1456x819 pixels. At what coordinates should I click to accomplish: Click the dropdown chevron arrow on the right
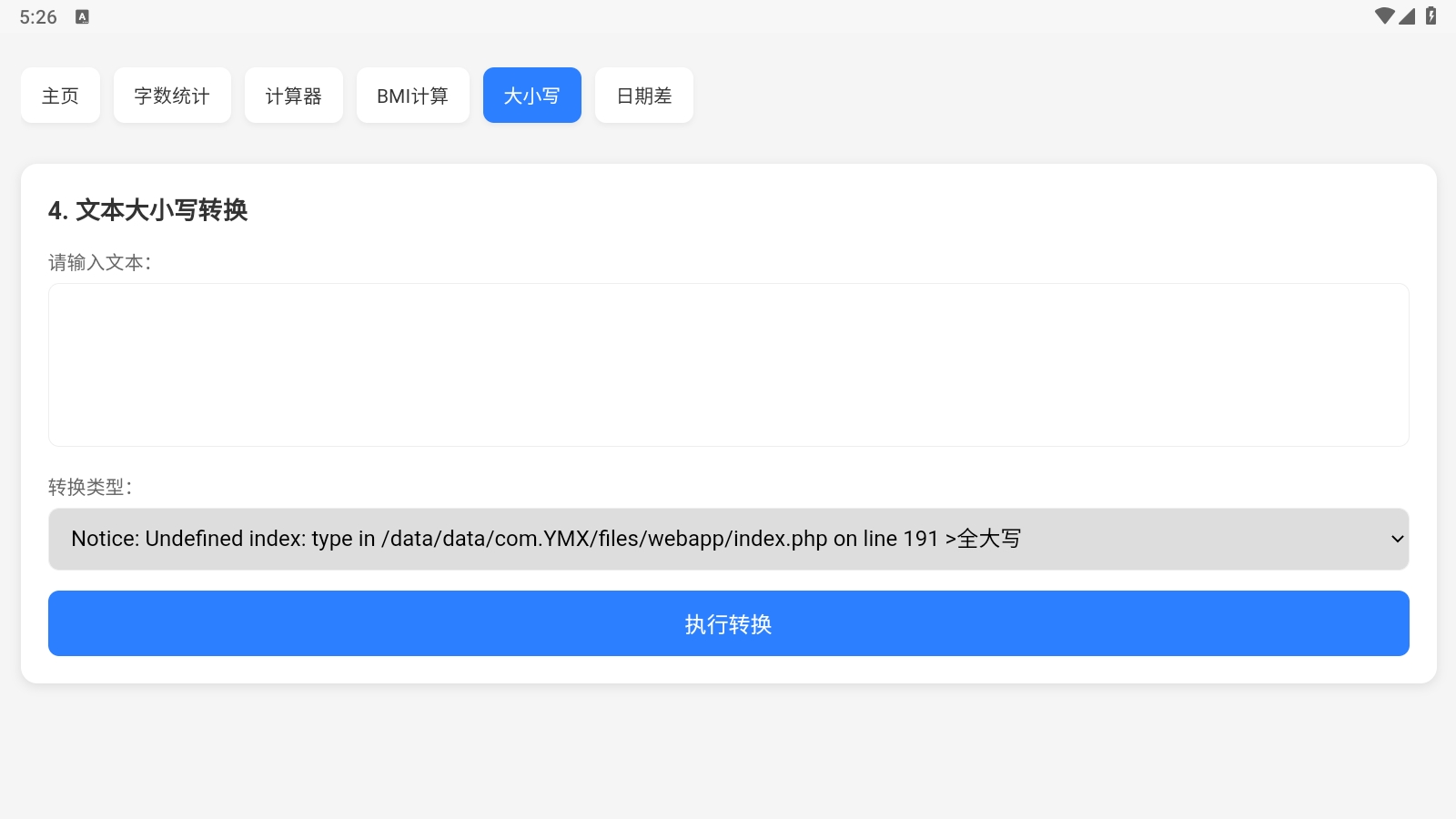coord(1399,539)
